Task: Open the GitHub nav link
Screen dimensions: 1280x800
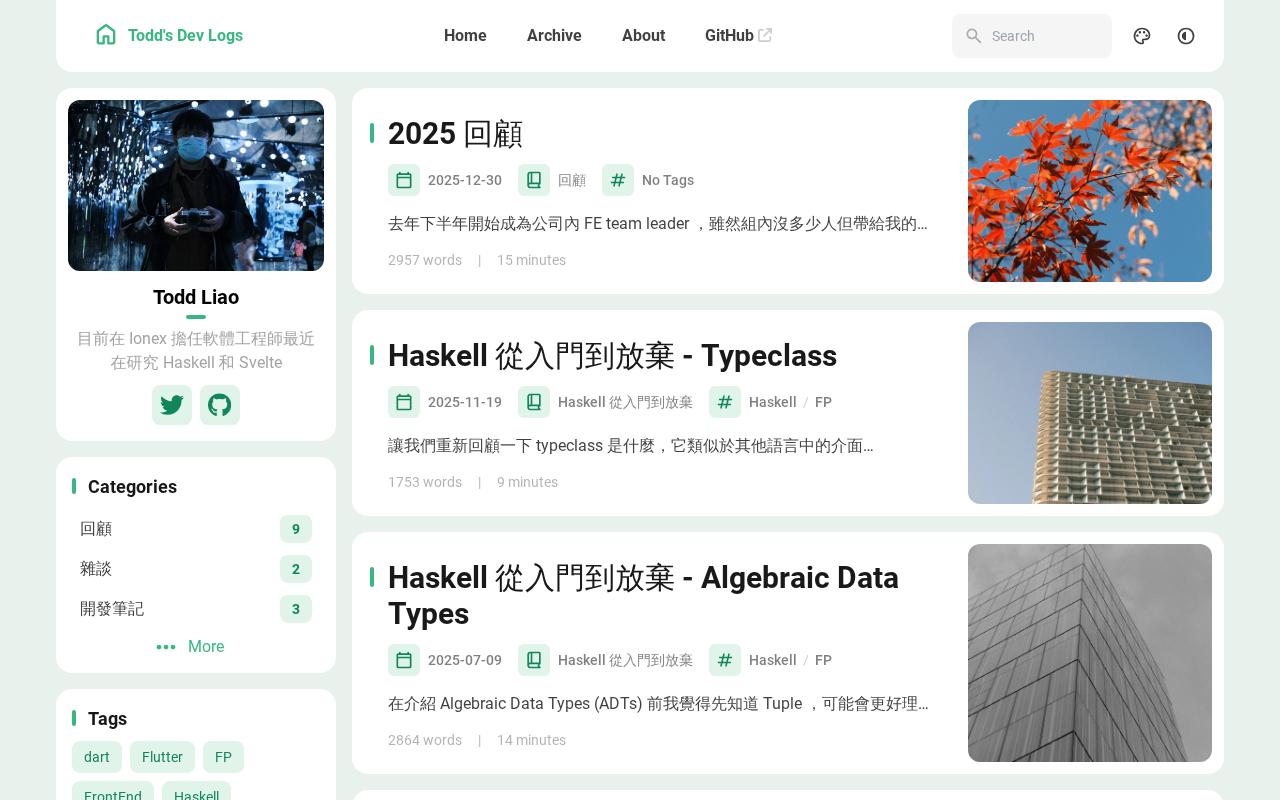Action: [738, 36]
